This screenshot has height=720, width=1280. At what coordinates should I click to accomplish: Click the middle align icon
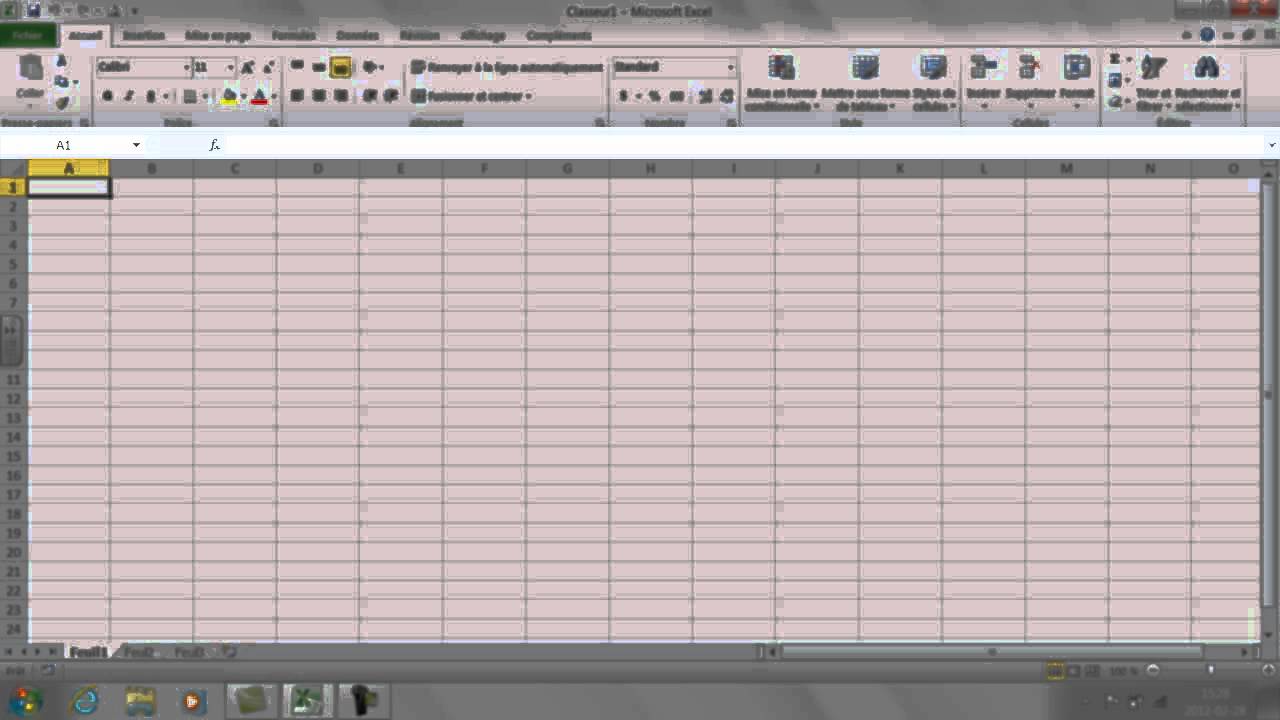[x=319, y=67]
